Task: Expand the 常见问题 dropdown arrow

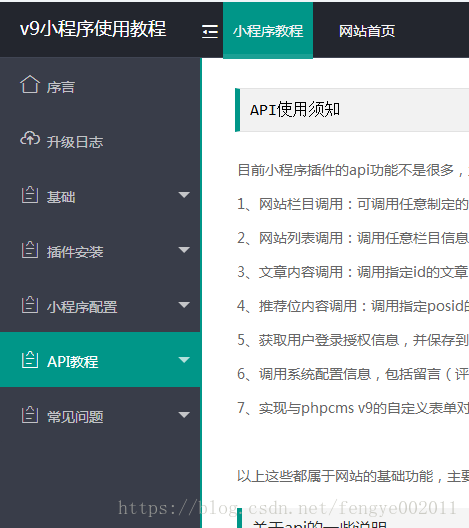Action: pos(184,415)
